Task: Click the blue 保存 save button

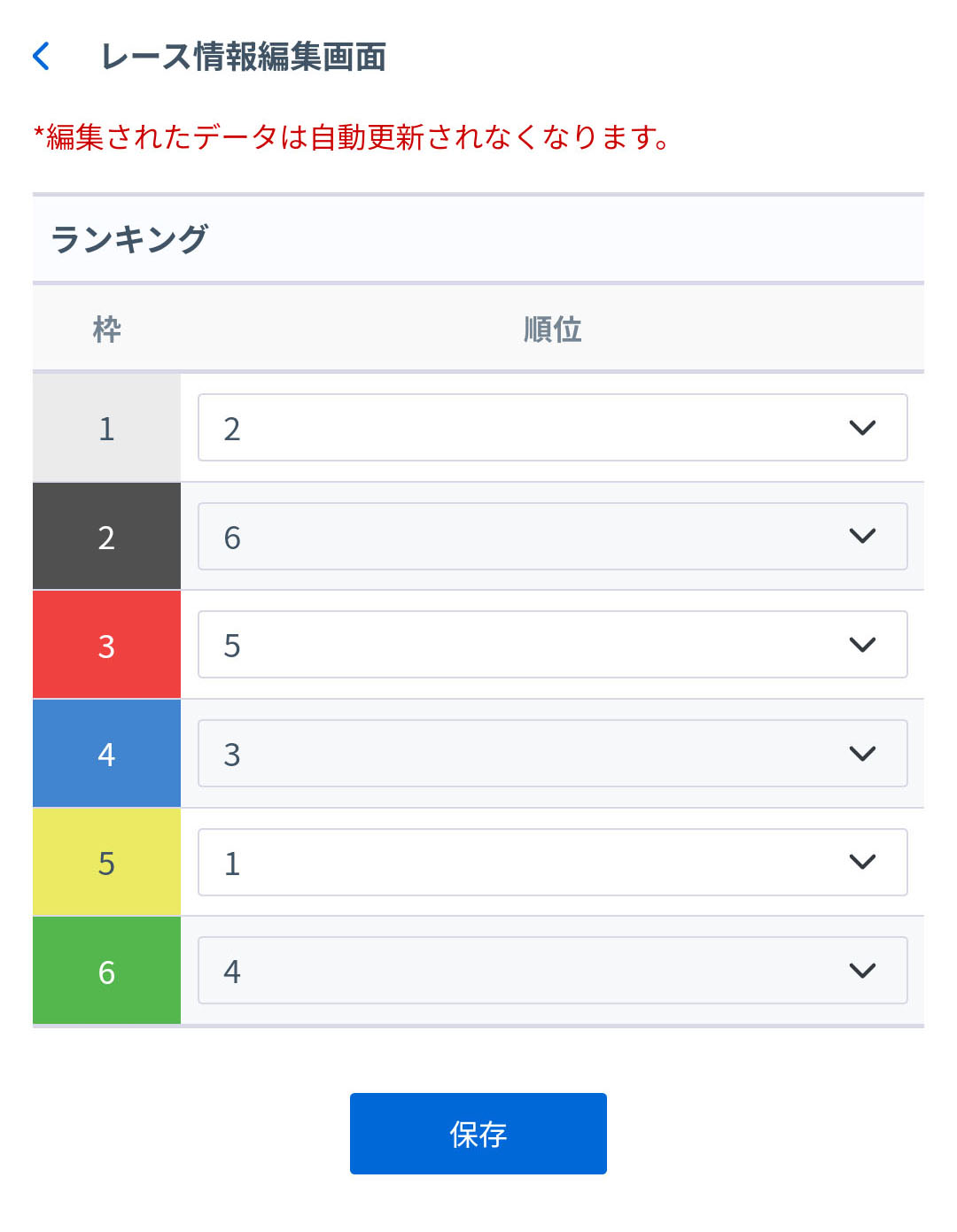Action: pos(478,1134)
